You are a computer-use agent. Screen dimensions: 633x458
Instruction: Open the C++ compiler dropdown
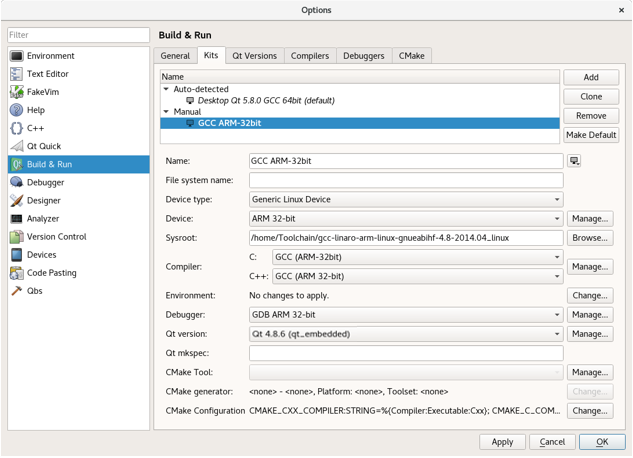click(418, 276)
